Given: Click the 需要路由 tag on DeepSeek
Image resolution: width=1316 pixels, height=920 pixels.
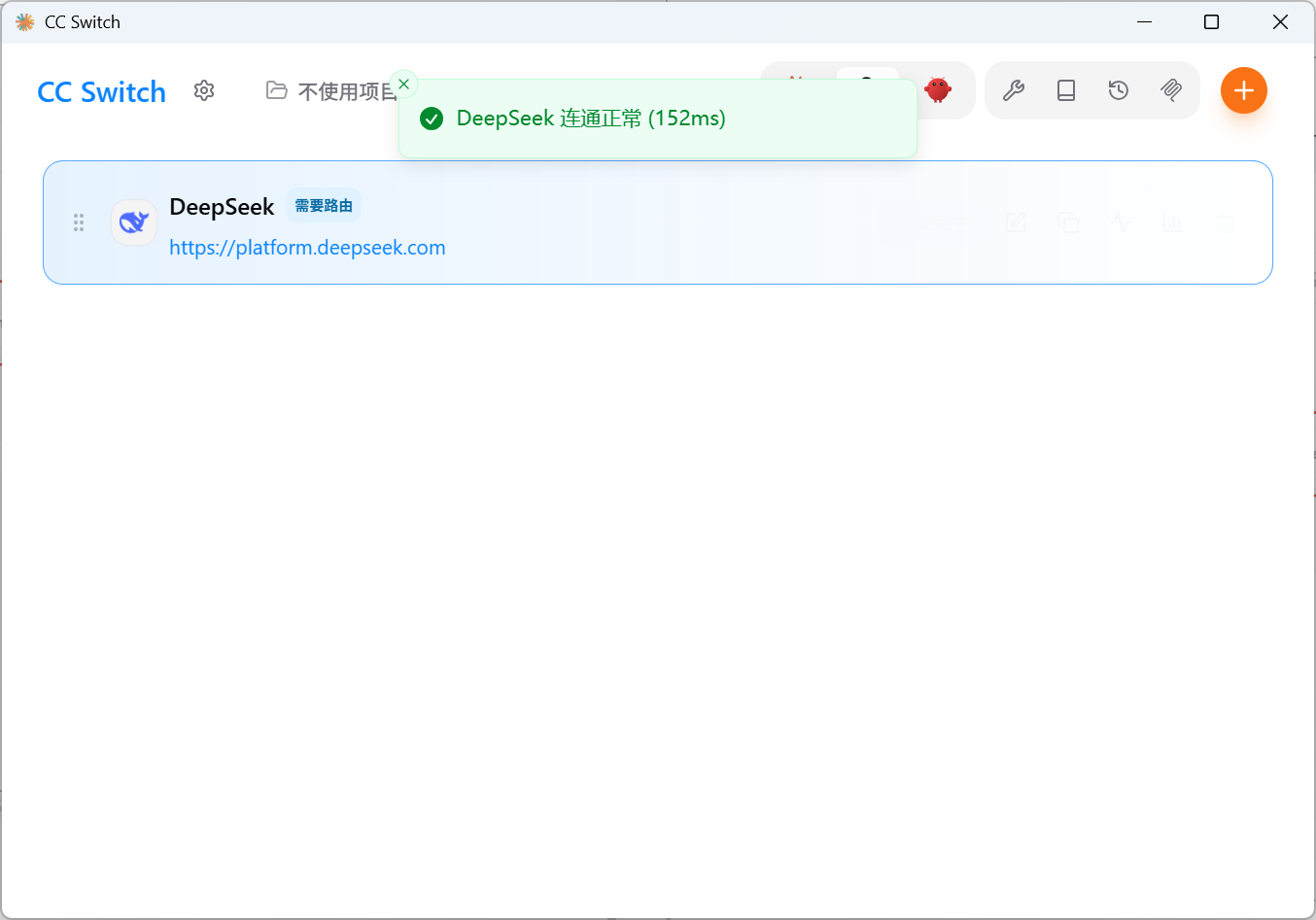Looking at the screenshot, I should (324, 206).
